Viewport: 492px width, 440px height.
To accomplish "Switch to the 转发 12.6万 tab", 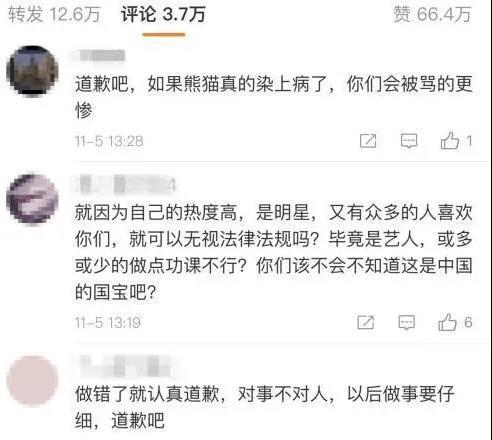I will tap(54, 15).
